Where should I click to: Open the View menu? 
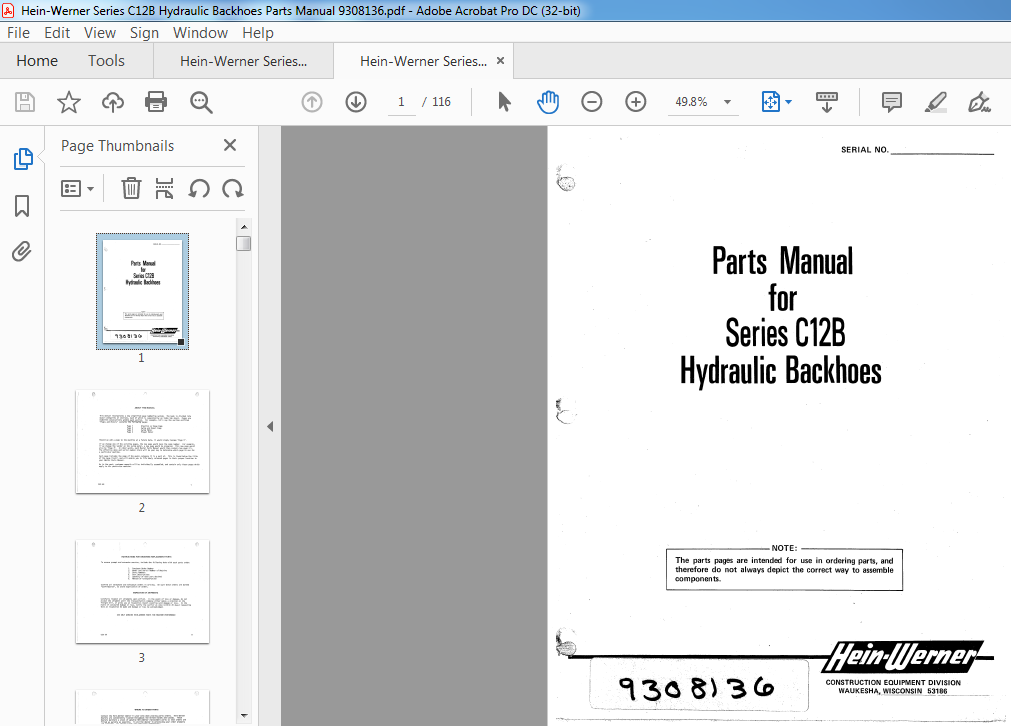pos(100,33)
